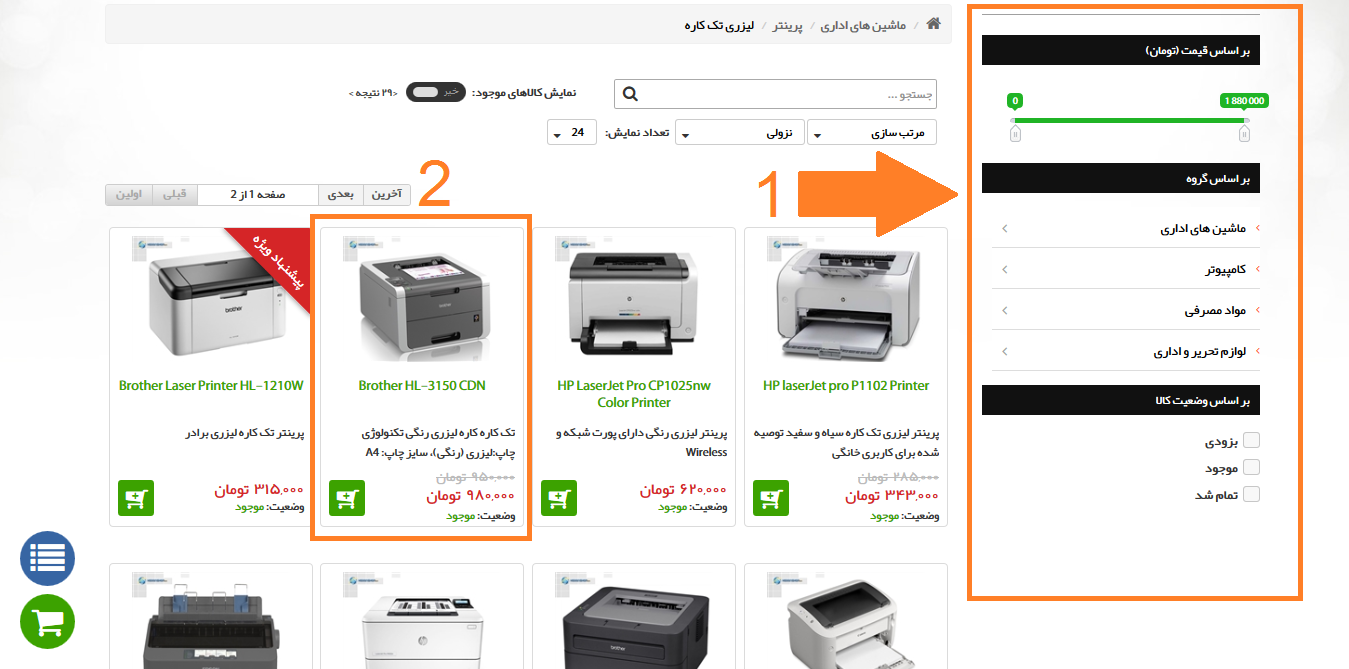Open the green floating shopping cart icon
This screenshot has height=669, width=1349.
click(x=48, y=622)
